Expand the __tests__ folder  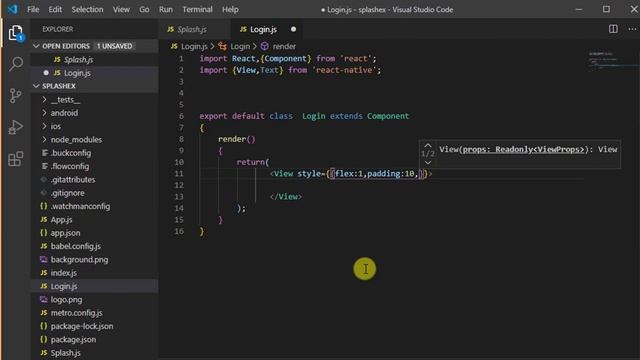click(x=44, y=100)
